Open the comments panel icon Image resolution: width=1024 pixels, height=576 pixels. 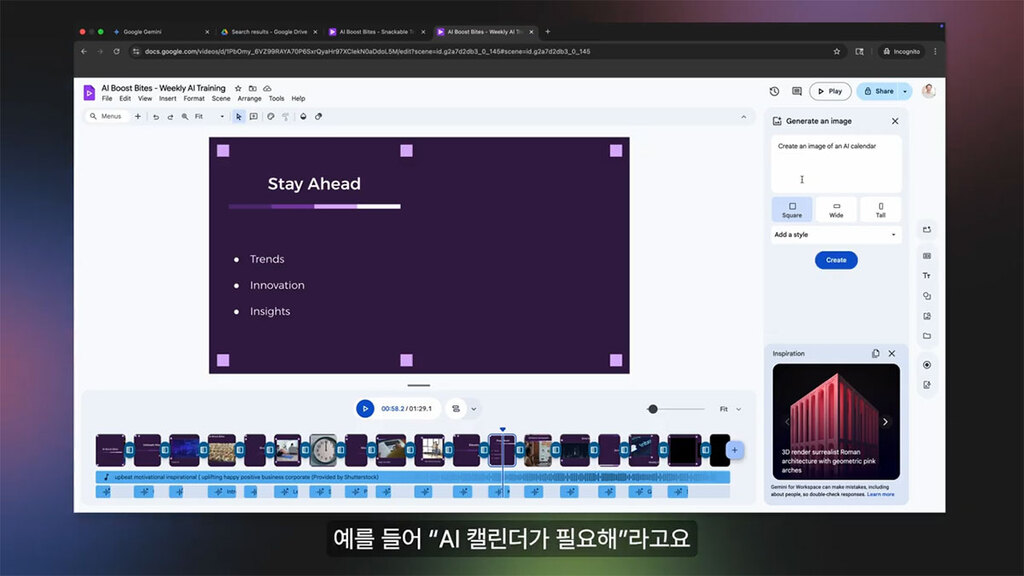click(797, 91)
